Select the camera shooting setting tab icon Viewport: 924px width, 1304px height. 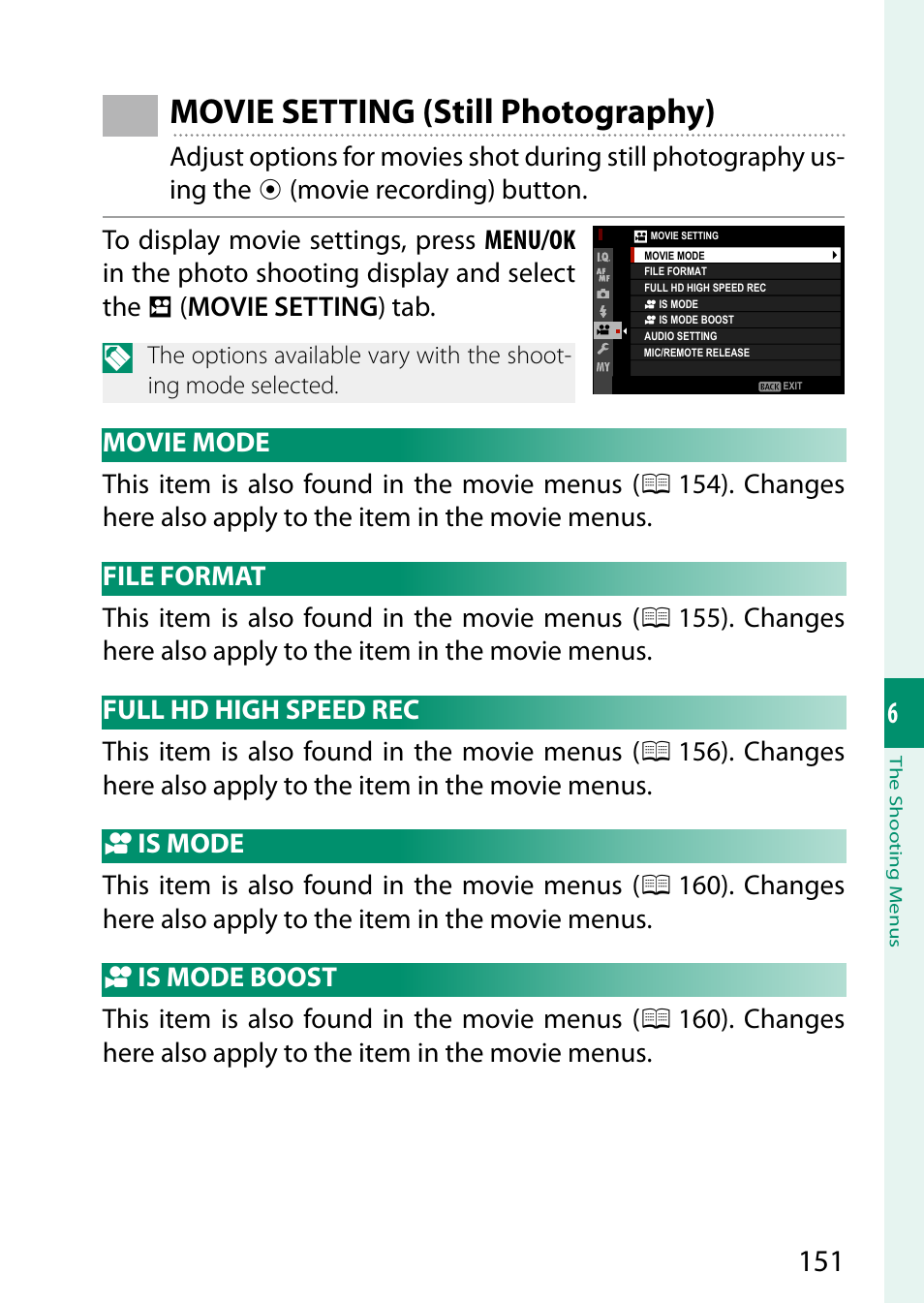[602, 294]
